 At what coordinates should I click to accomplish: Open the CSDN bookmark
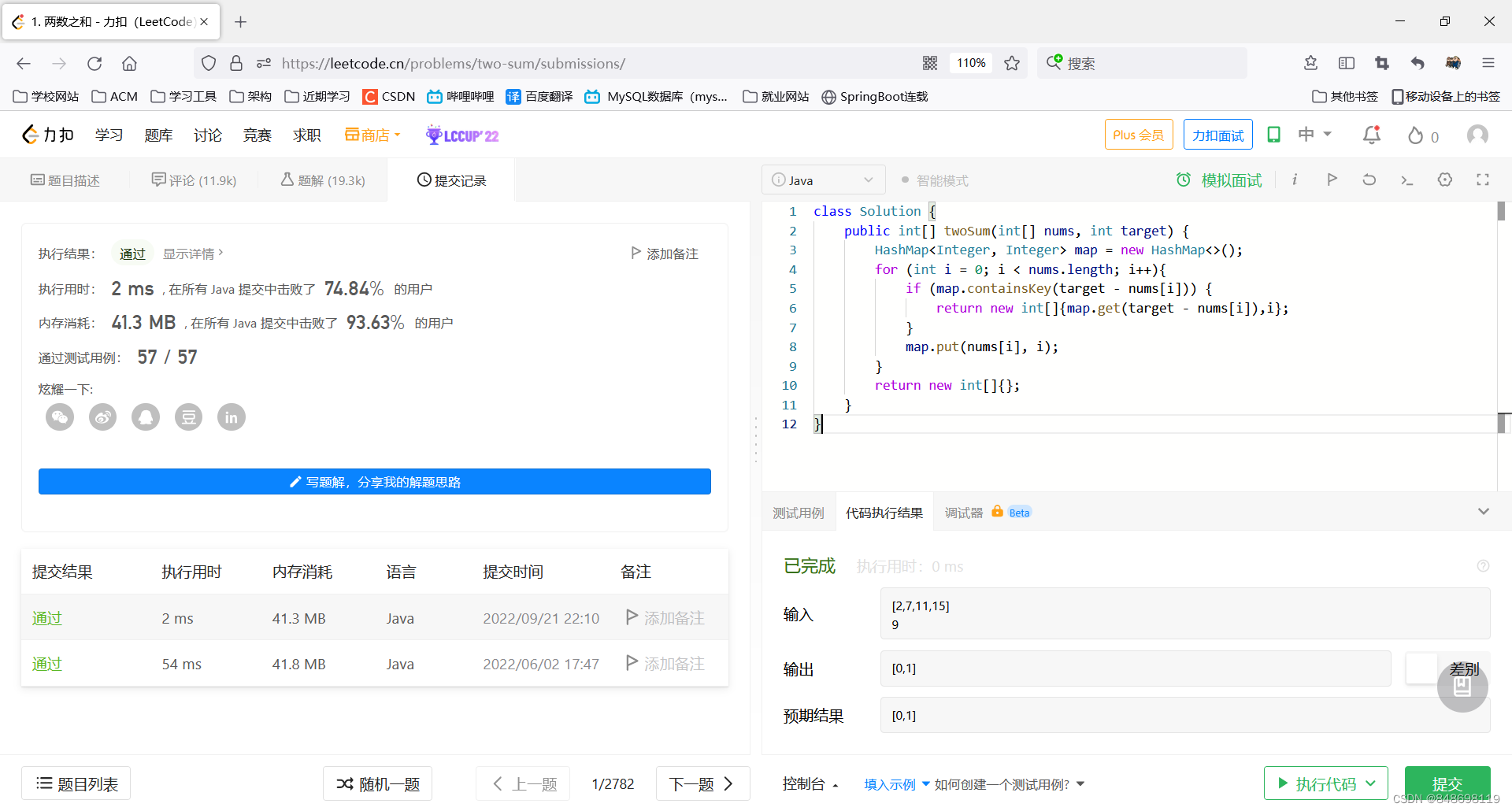(389, 96)
